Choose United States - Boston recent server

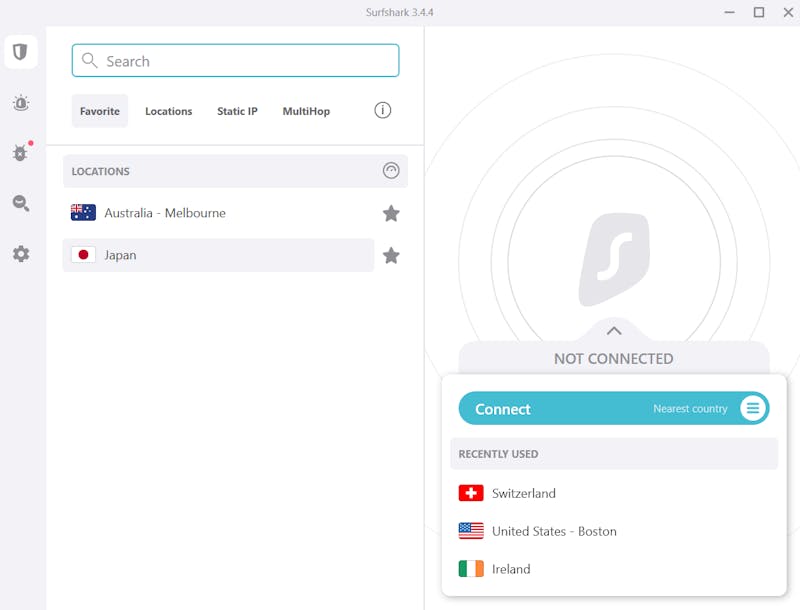553,531
